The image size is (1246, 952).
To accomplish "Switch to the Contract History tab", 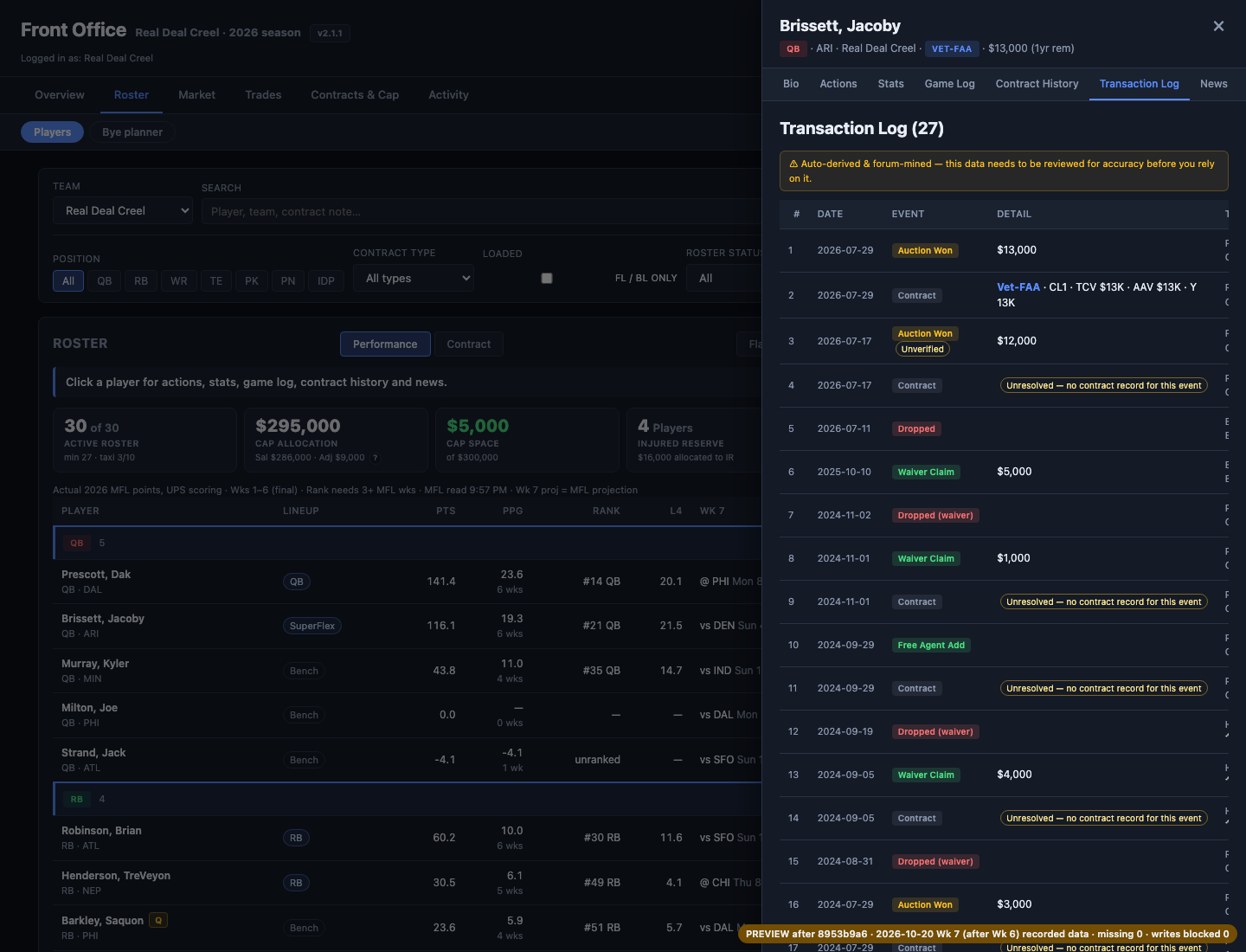I will (1037, 84).
